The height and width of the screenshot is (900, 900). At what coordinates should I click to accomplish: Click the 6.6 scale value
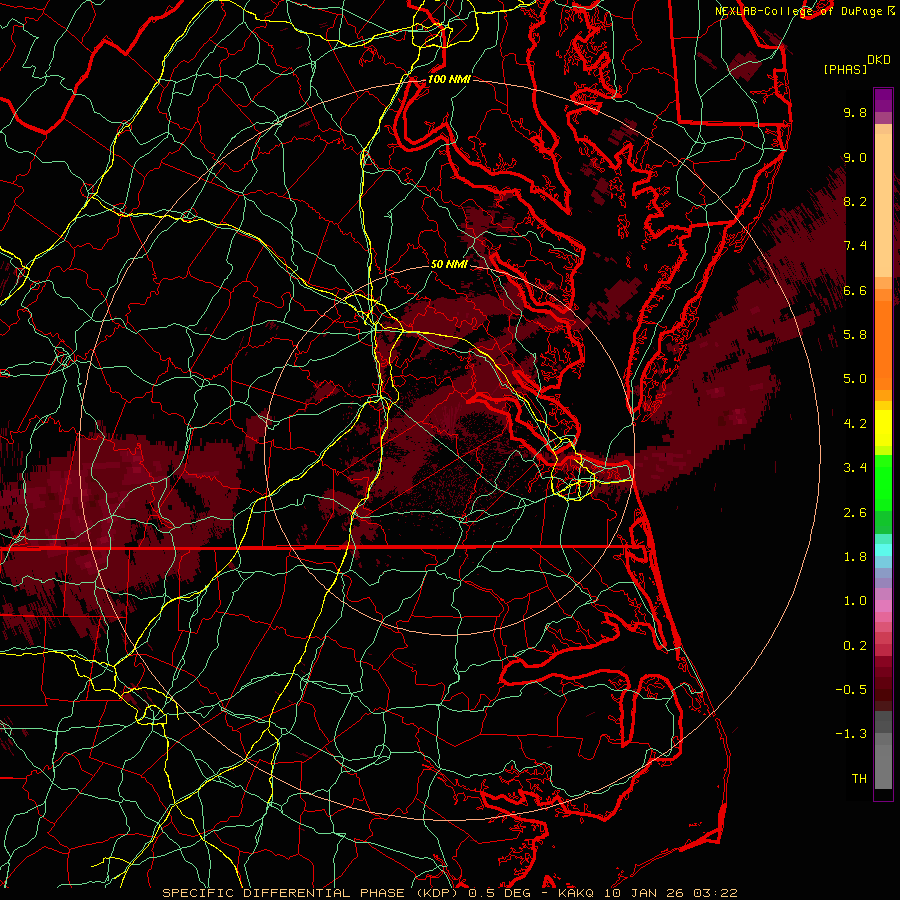point(855,290)
